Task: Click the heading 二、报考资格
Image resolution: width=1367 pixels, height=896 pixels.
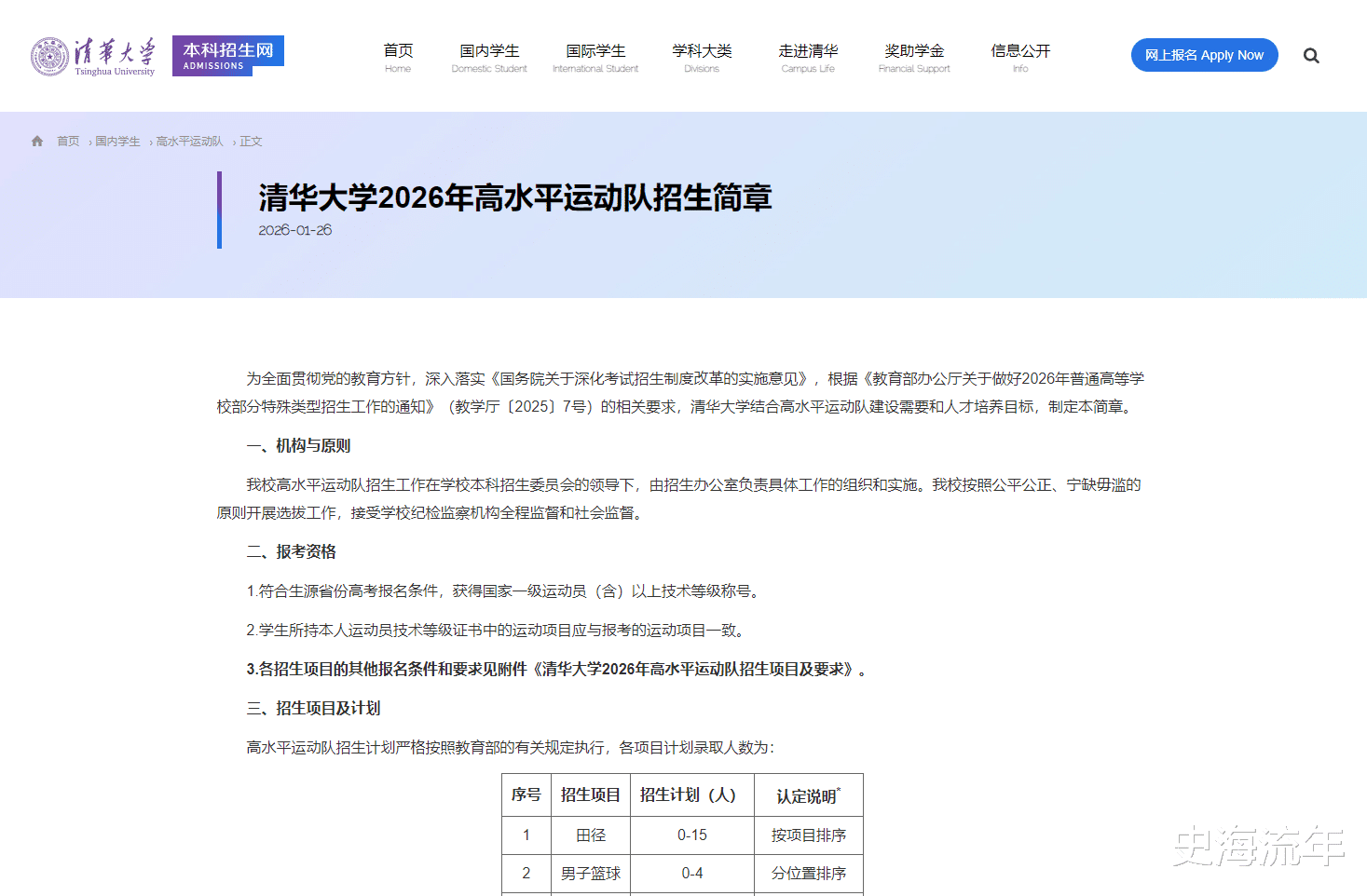Action: pyautogui.click(x=291, y=552)
